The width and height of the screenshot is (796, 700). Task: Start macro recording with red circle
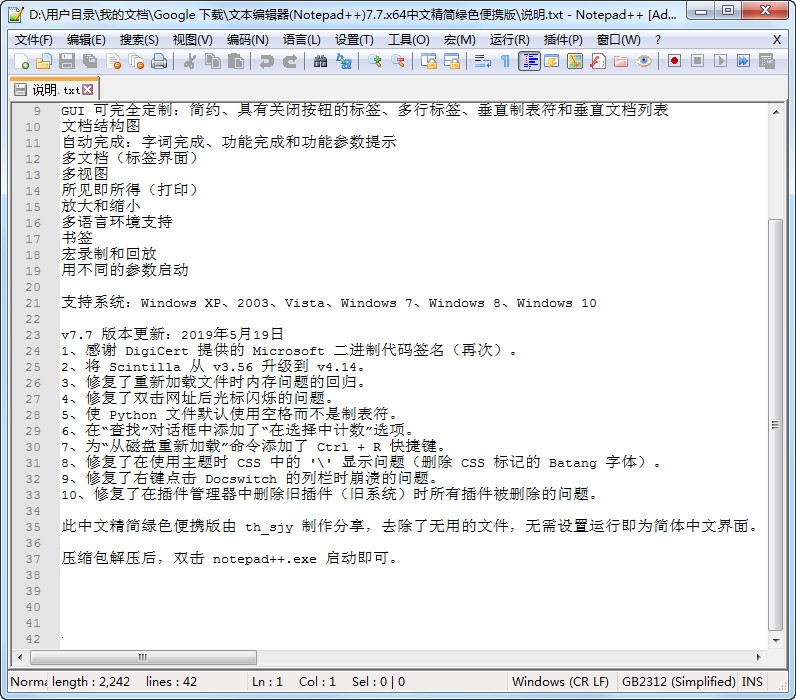pyautogui.click(x=674, y=61)
